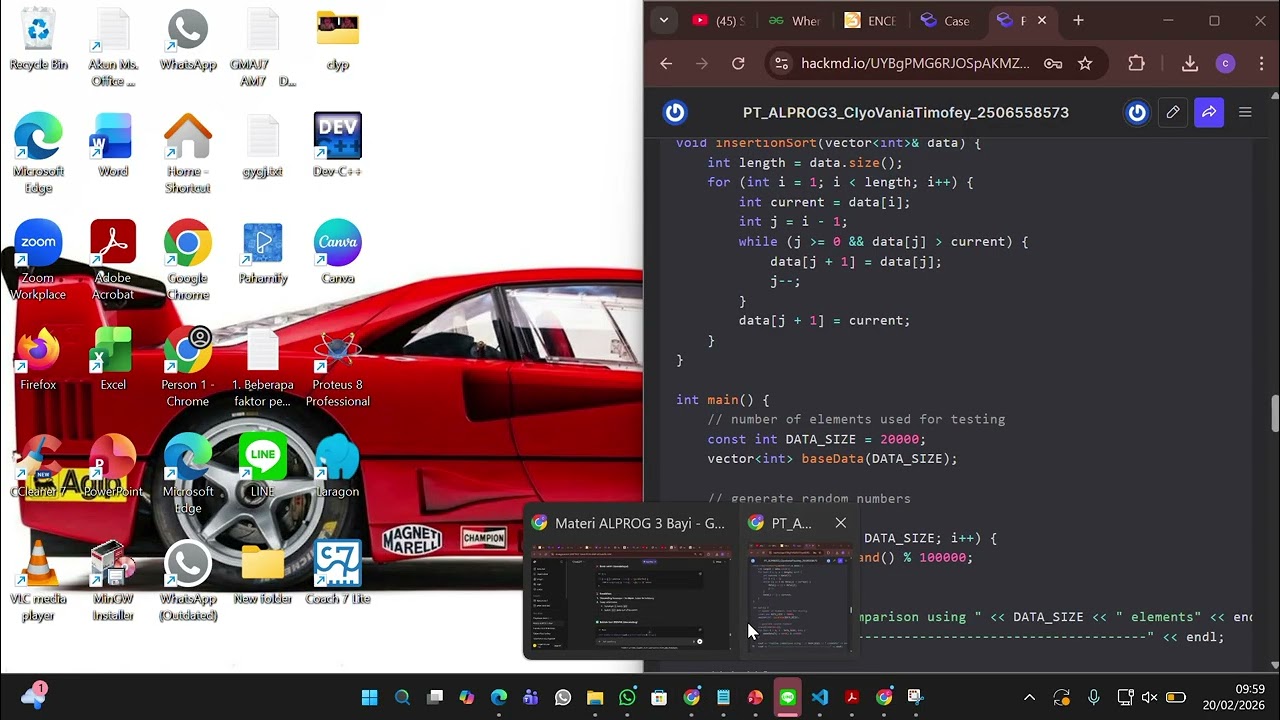Close the "PT_A..." preview window

click(x=840, y=523)
